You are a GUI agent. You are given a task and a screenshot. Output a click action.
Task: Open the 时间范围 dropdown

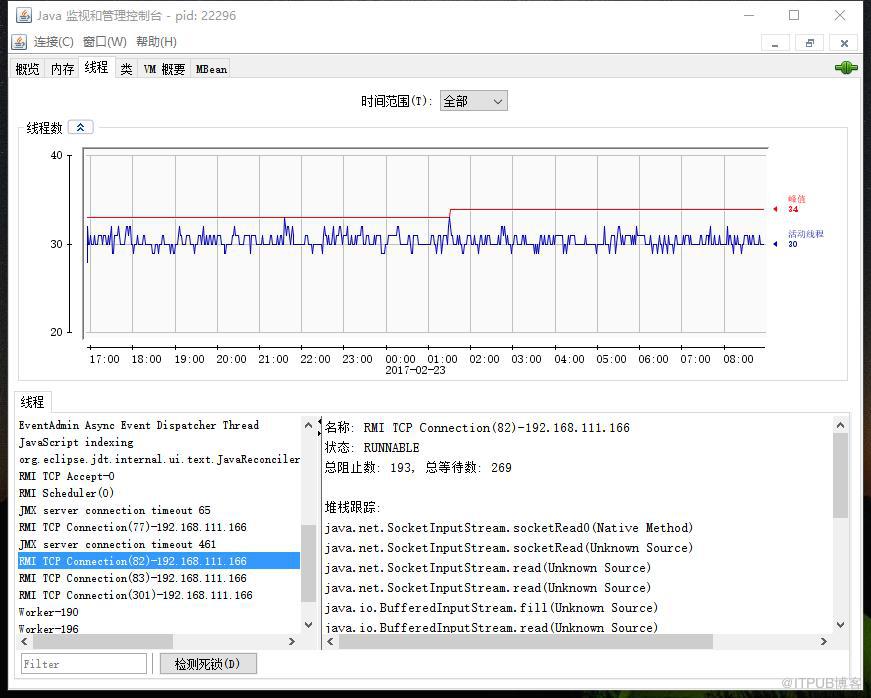click(x=473, y=101)
